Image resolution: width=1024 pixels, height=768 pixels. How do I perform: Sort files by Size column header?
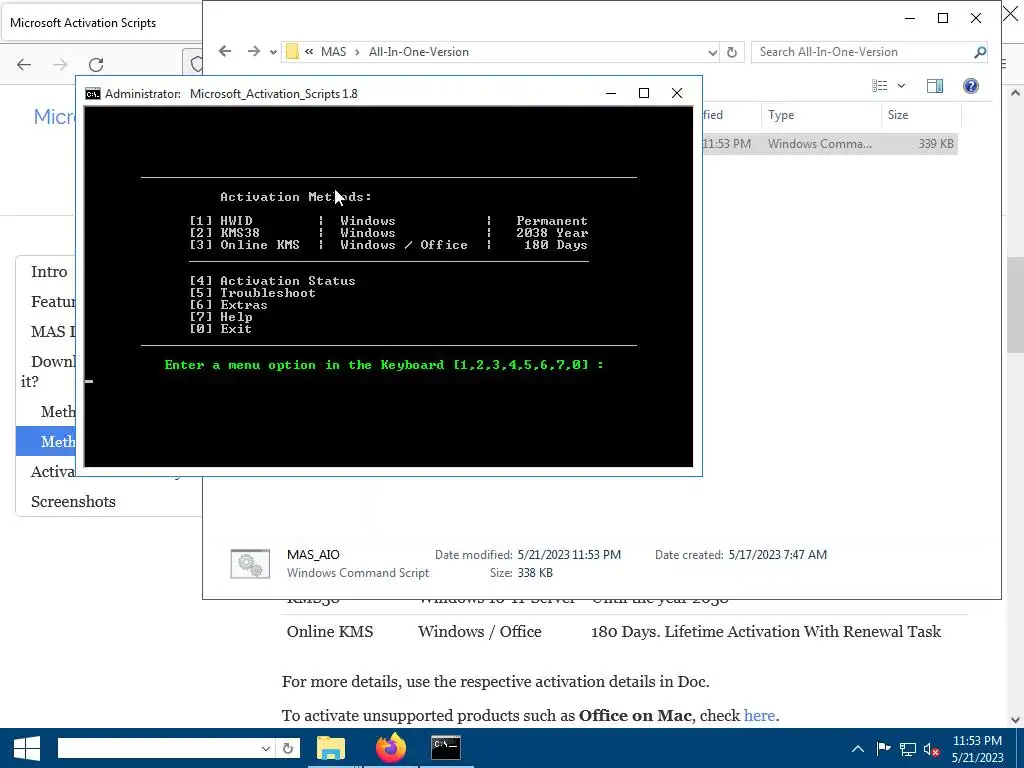pos(921,115)
